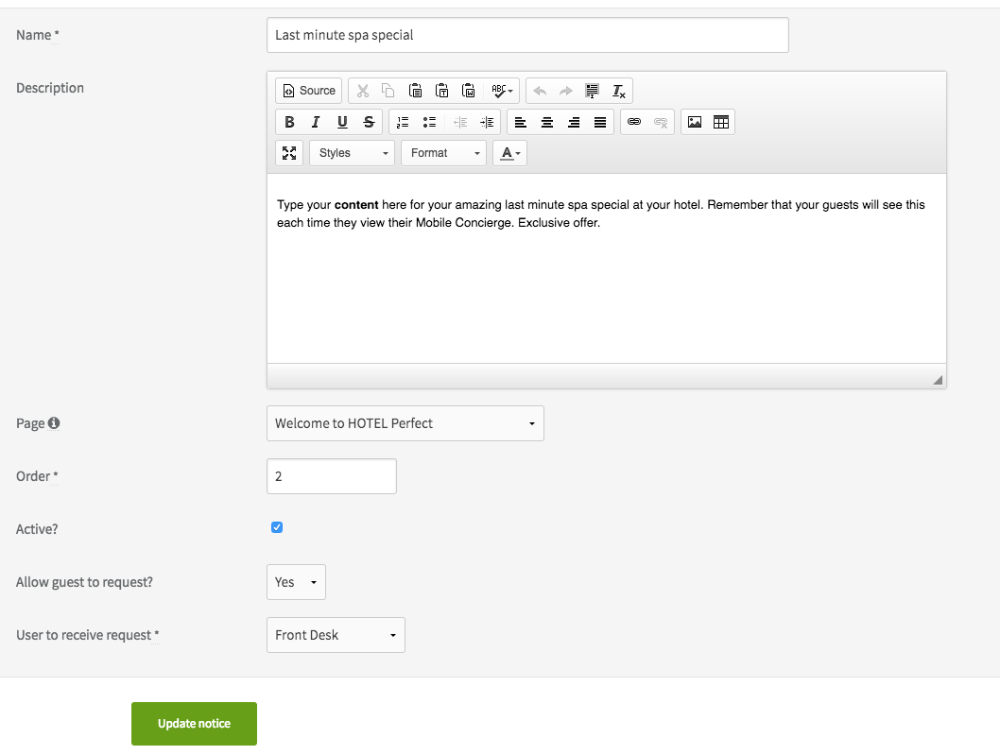Align text right
Image resolution: width=1000 pixels, height=755 pixels.
[x=573, y=122]
